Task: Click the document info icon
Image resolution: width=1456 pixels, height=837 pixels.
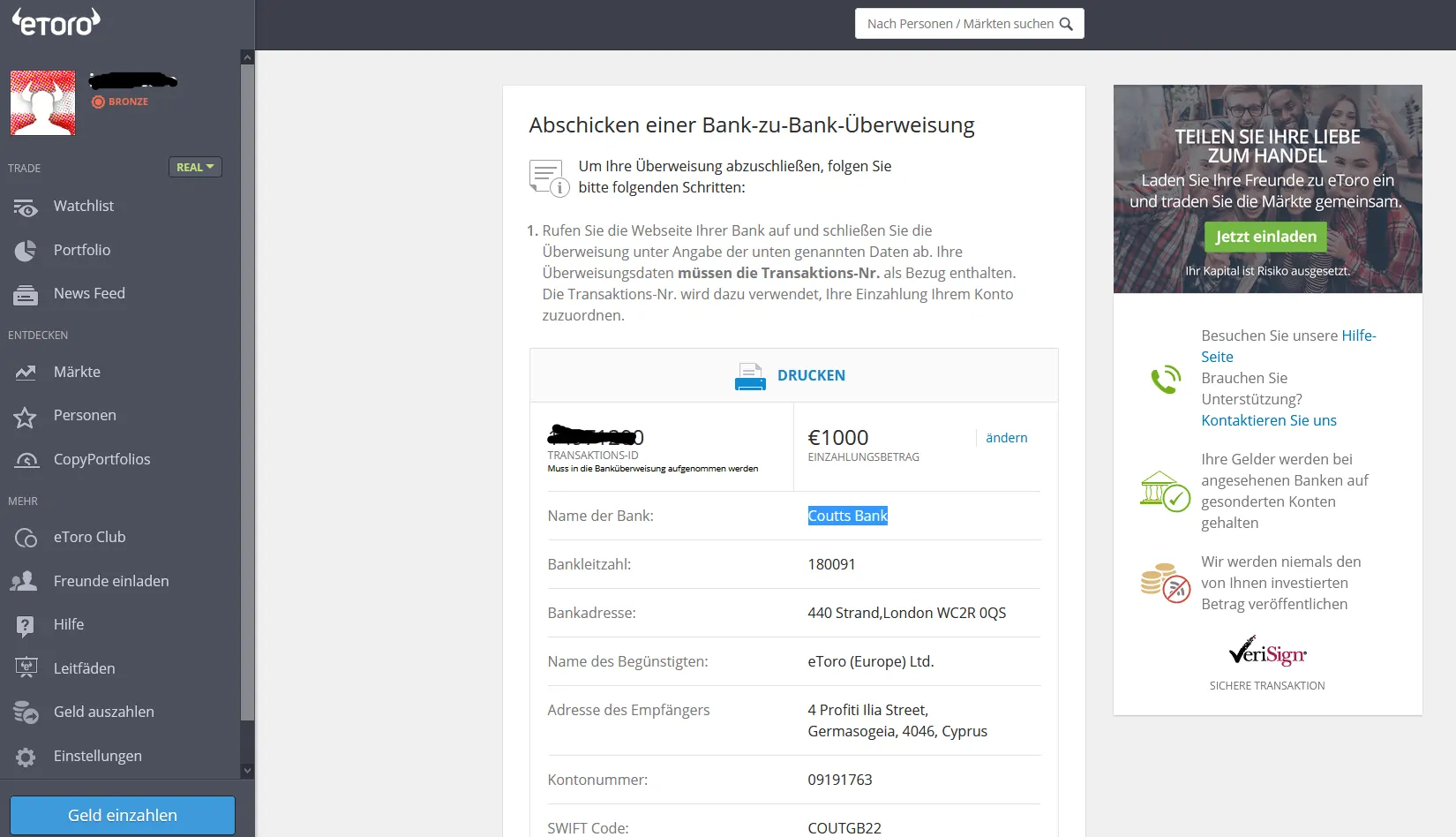Action: (x=549, y=177)
